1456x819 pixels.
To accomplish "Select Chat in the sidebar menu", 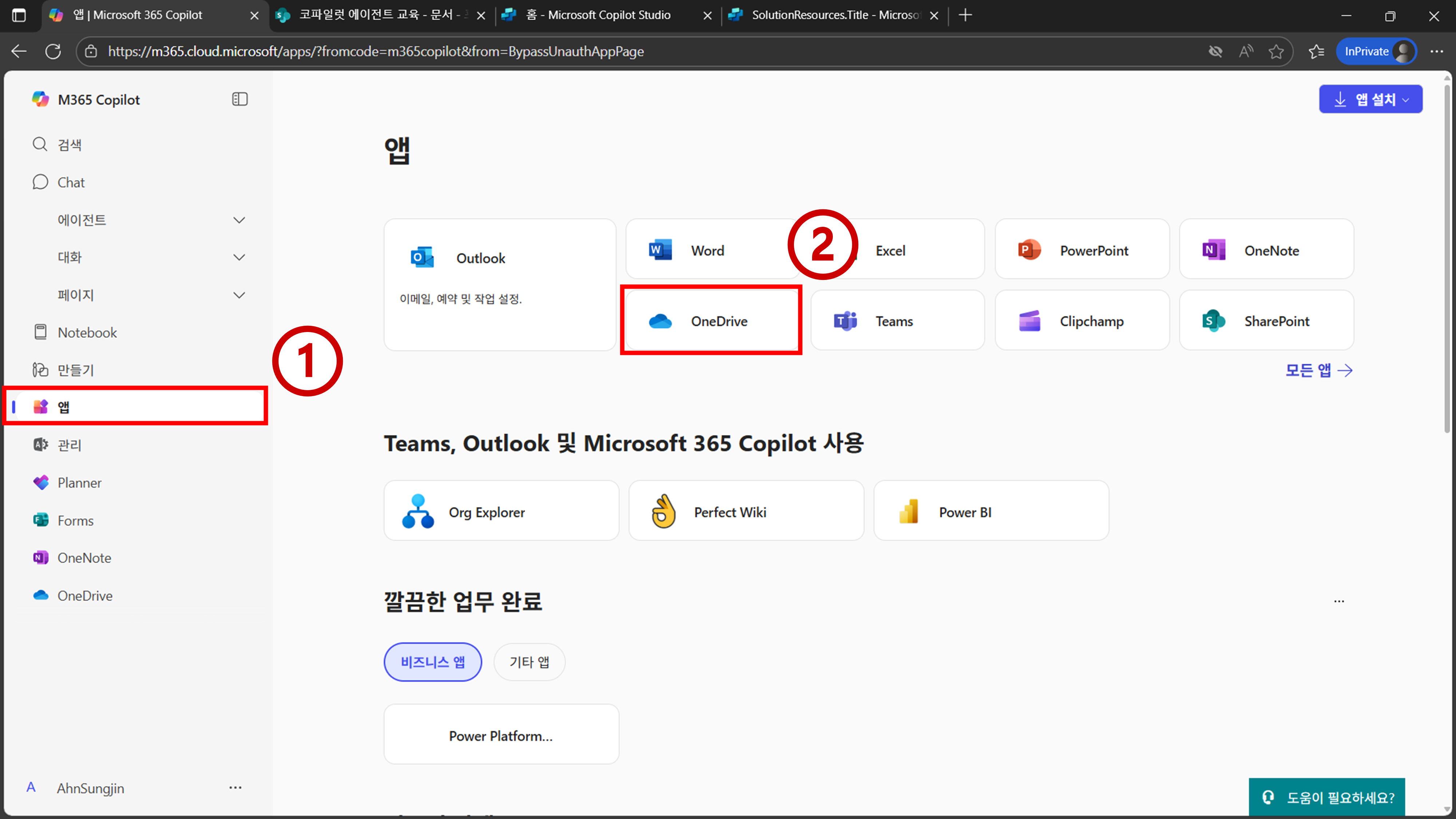I will point(71,182).
